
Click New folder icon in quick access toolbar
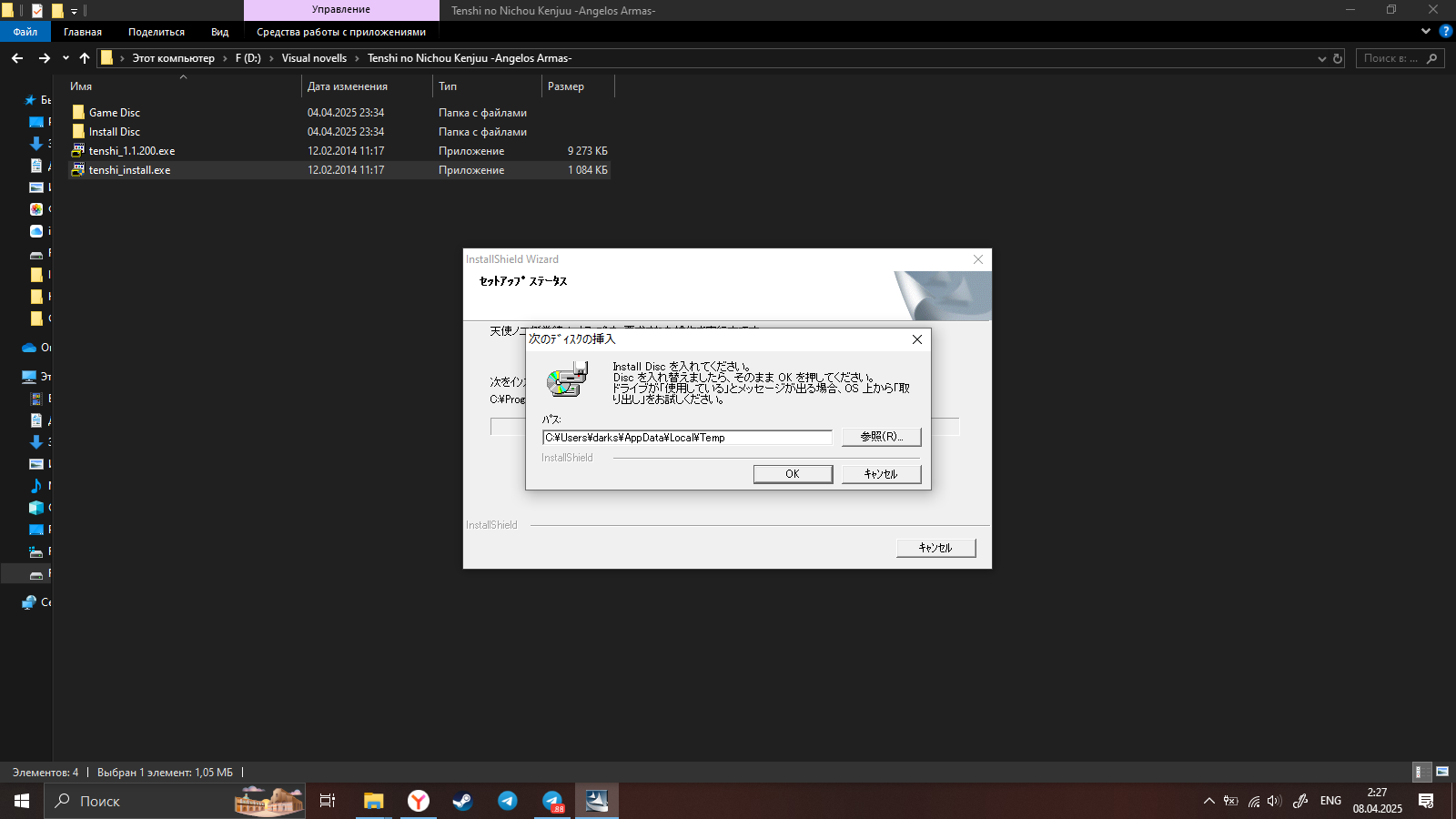(57, 11)
